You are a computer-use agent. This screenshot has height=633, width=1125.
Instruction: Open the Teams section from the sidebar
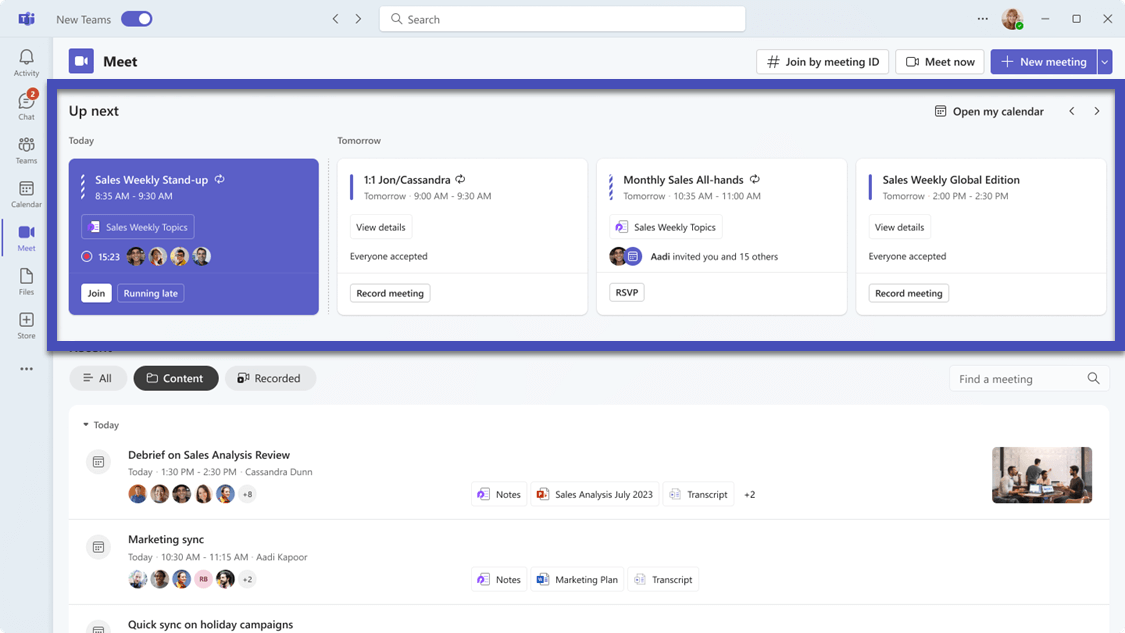coord(26,148)
